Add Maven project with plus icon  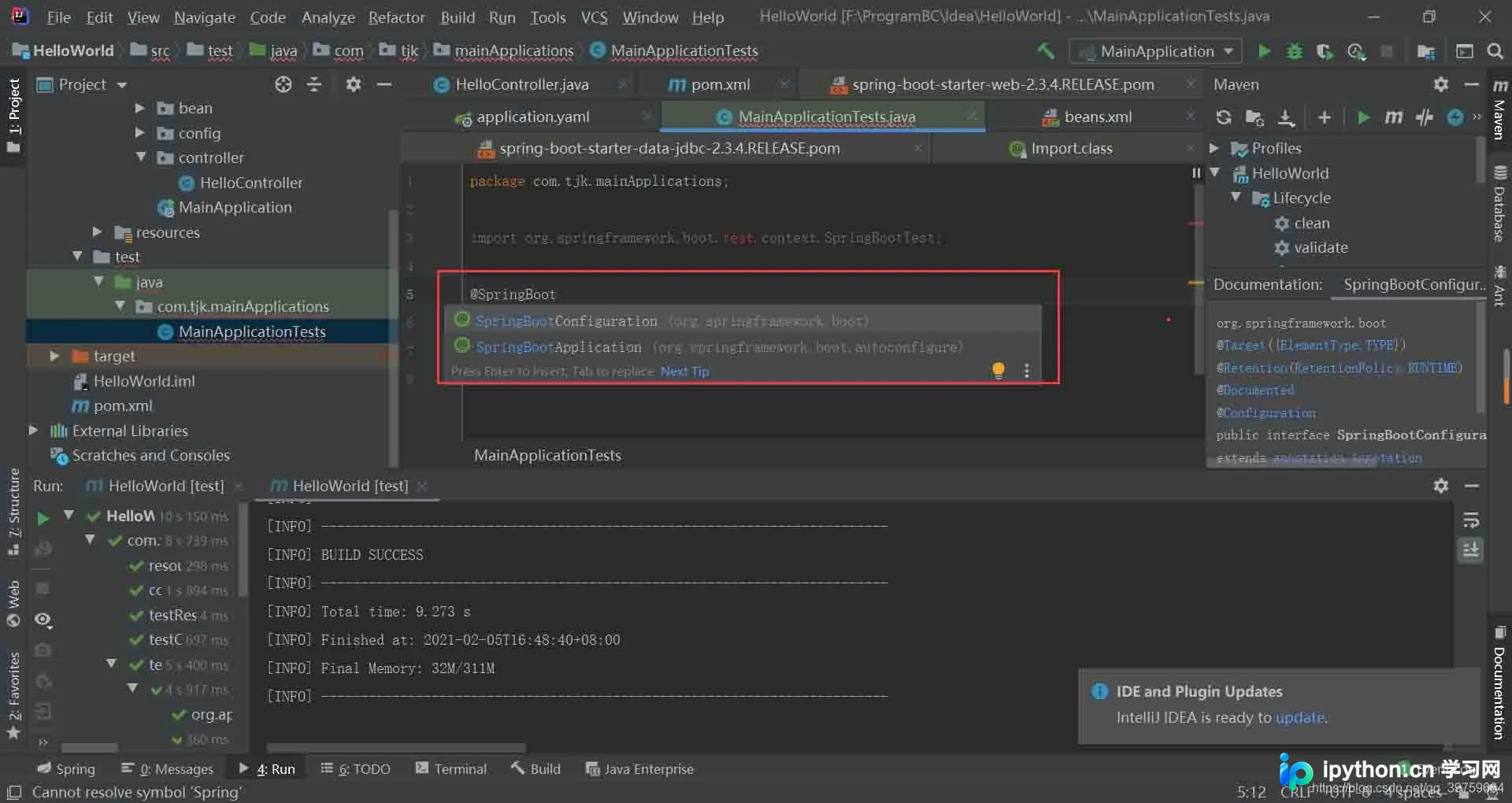1325,117
